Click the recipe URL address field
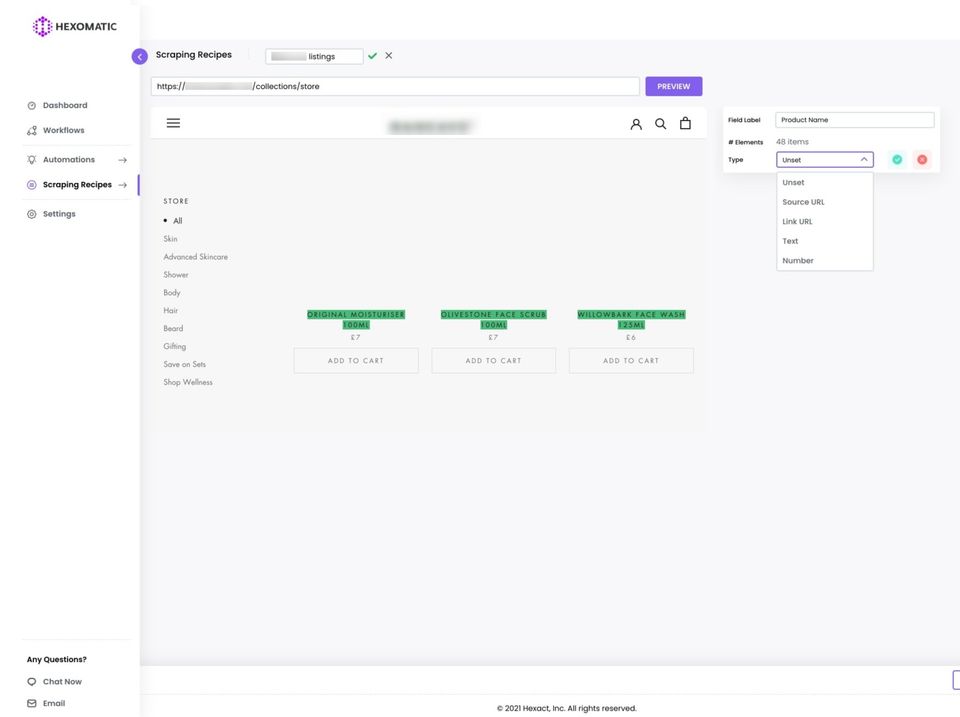The height and width of the screenshot is (717, 960). pos(395,86)
